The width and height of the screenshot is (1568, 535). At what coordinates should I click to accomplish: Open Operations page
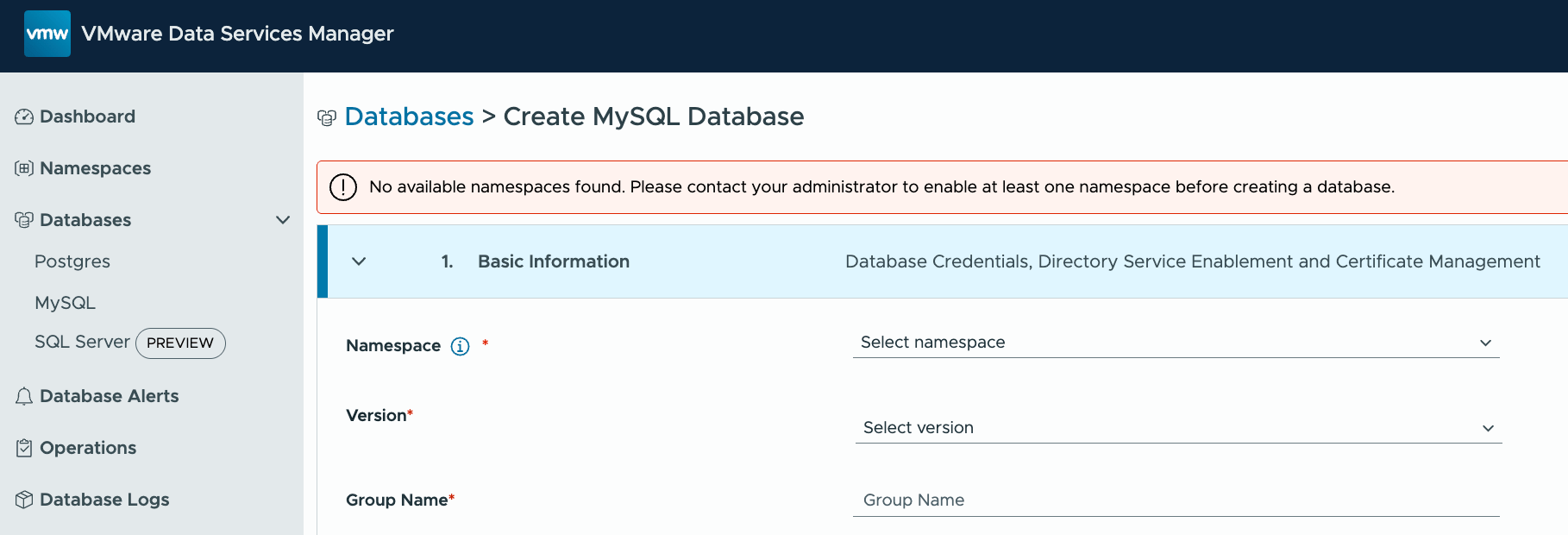[x=88, y=448]
